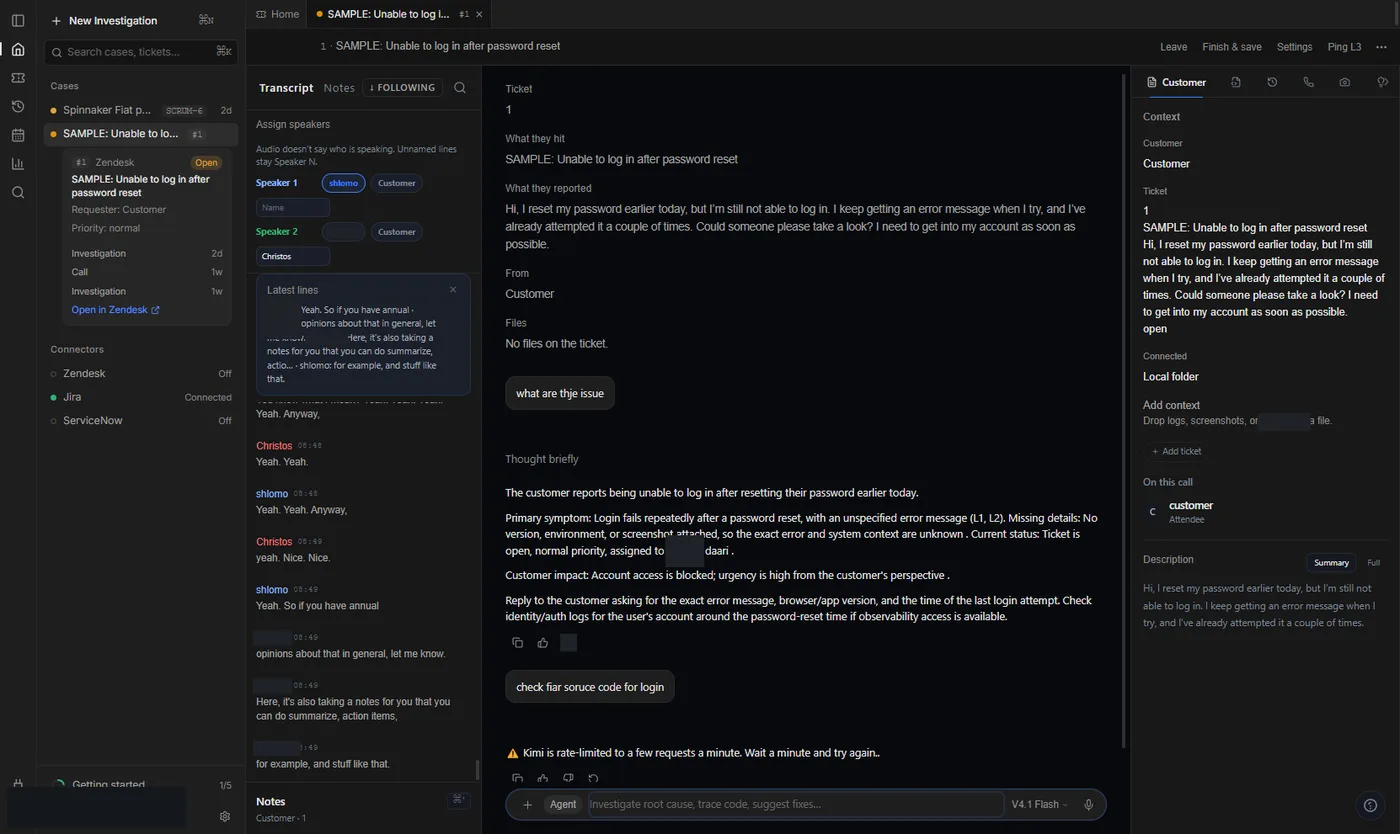Select shlomo chip for Speaker 1

(343, 183)
